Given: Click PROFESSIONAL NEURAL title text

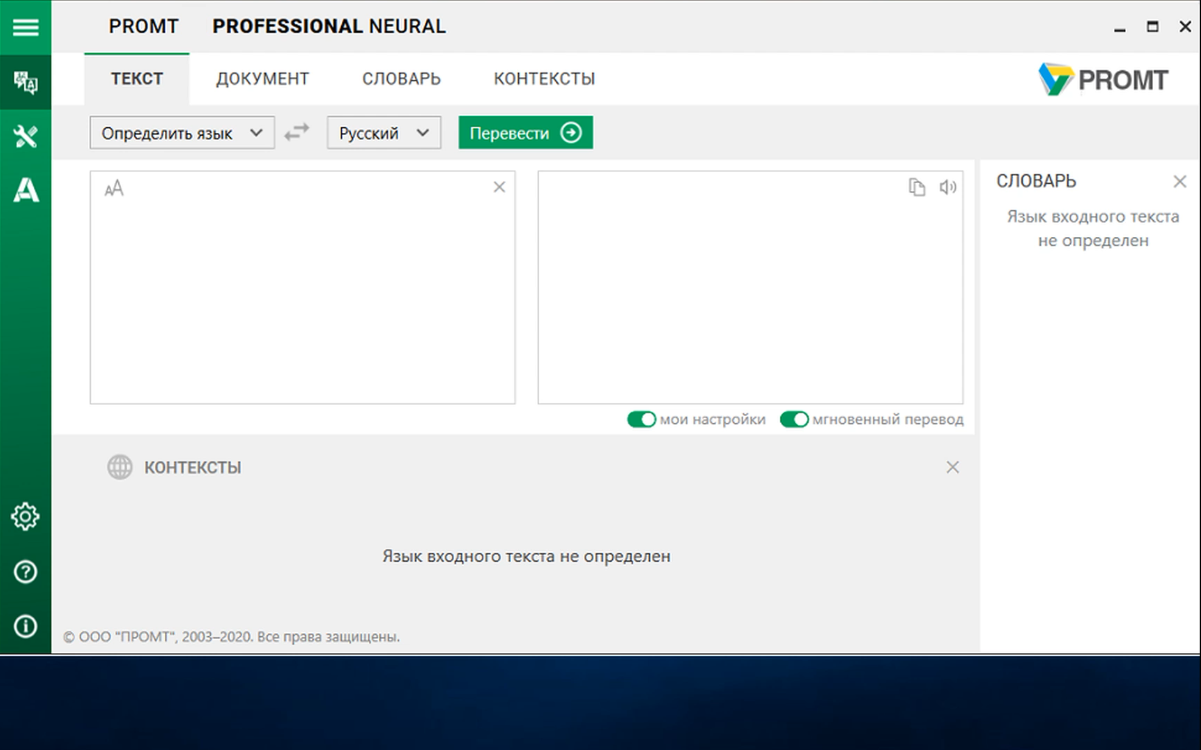Looking at the screenshot, I should [329, 27].
